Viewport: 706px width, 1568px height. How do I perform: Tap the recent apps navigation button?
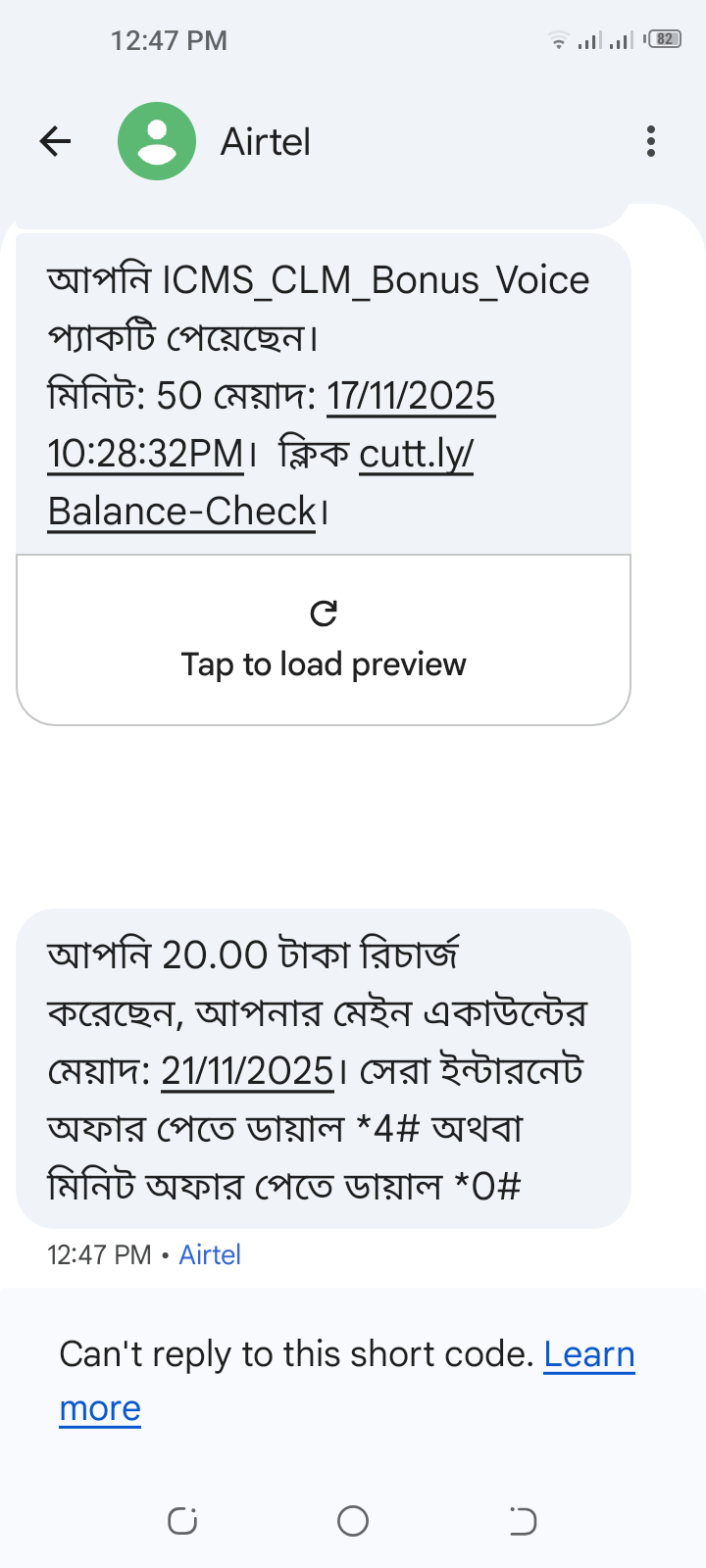tap(182, 1521)
